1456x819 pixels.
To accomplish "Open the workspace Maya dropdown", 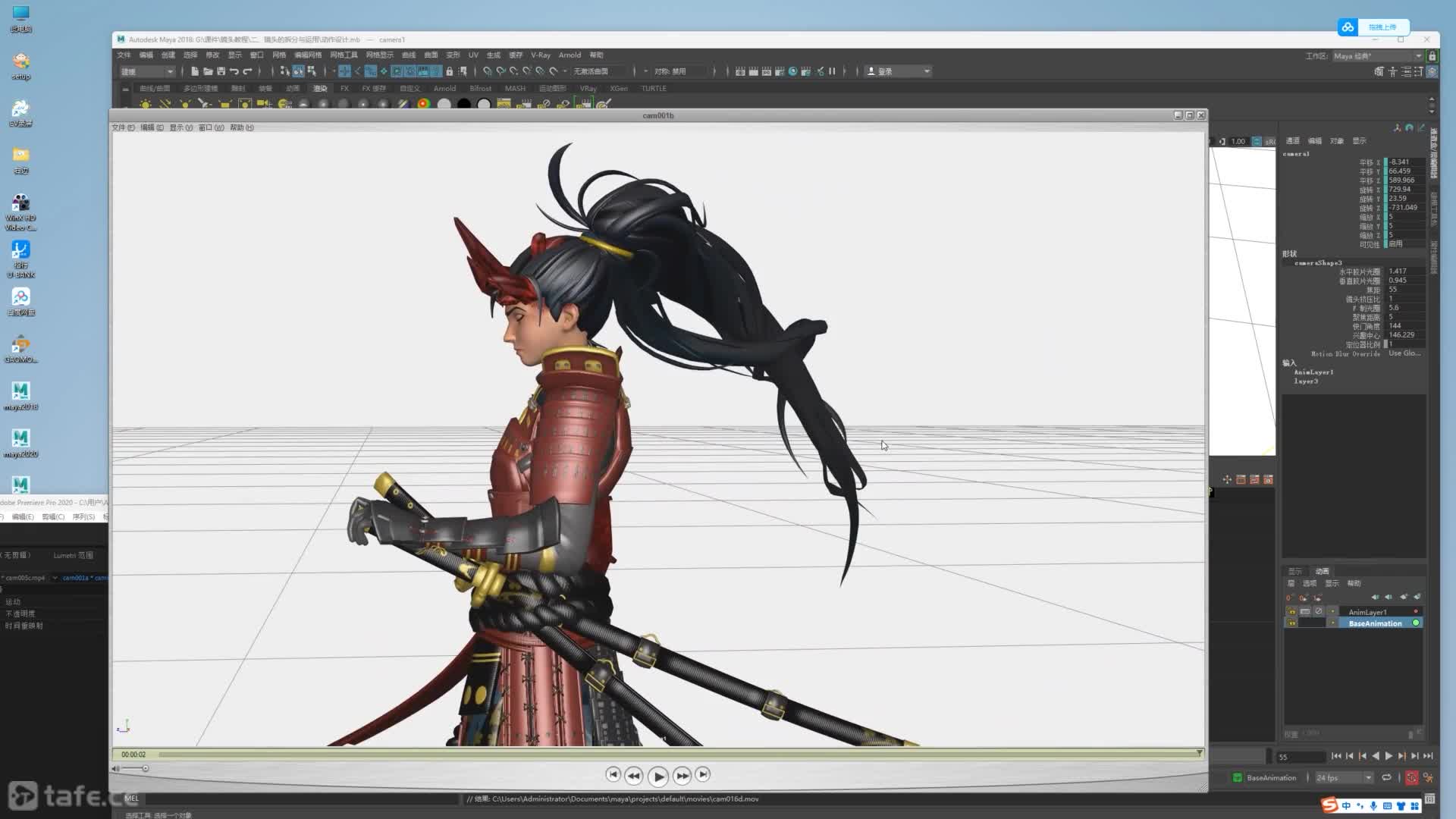I will coord(1377,56).
